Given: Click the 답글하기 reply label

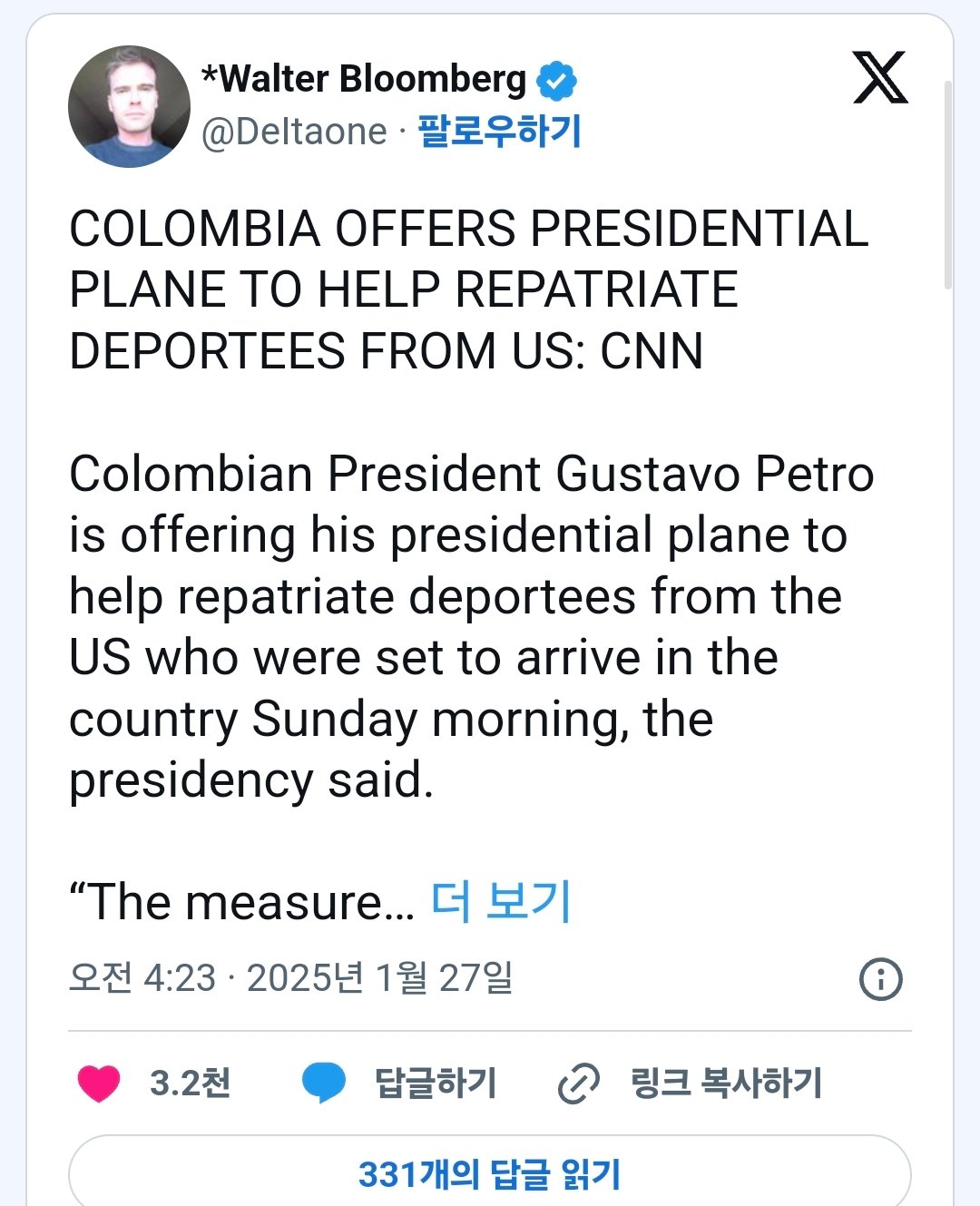Looking at the screenshot, I should click(x=436, y=1083).
